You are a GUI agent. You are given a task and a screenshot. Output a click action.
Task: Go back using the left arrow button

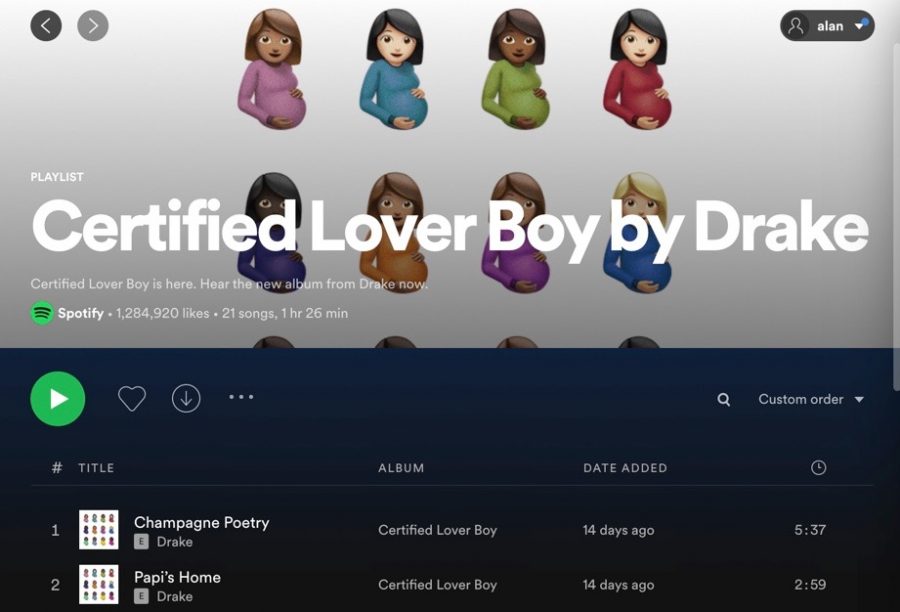(x=46, y=25)
